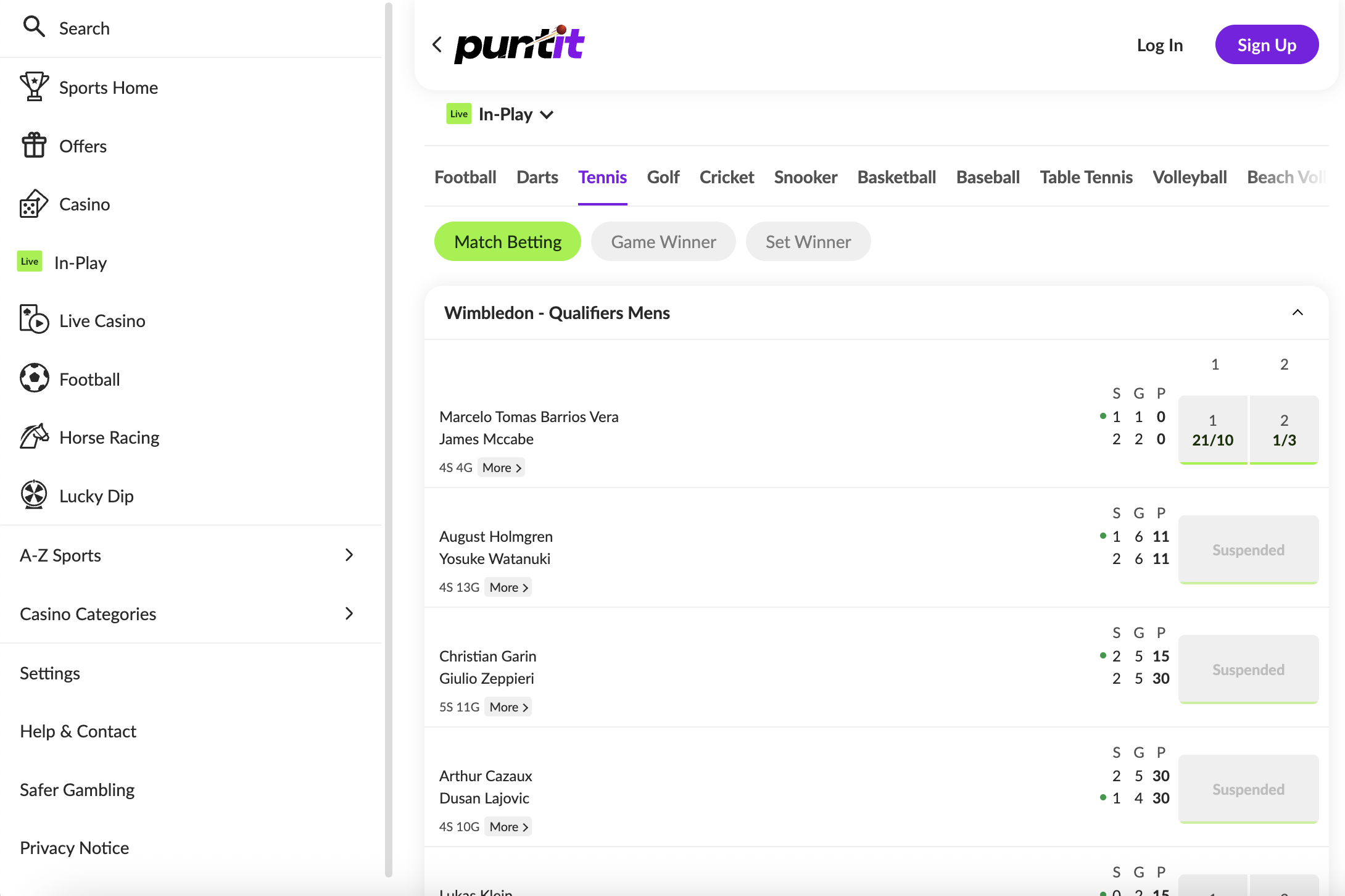Image resolution: width=1345 pixels, height=896 pixels.
Task: Enable the Set Winner filter
Action: [x=808, y=241]
